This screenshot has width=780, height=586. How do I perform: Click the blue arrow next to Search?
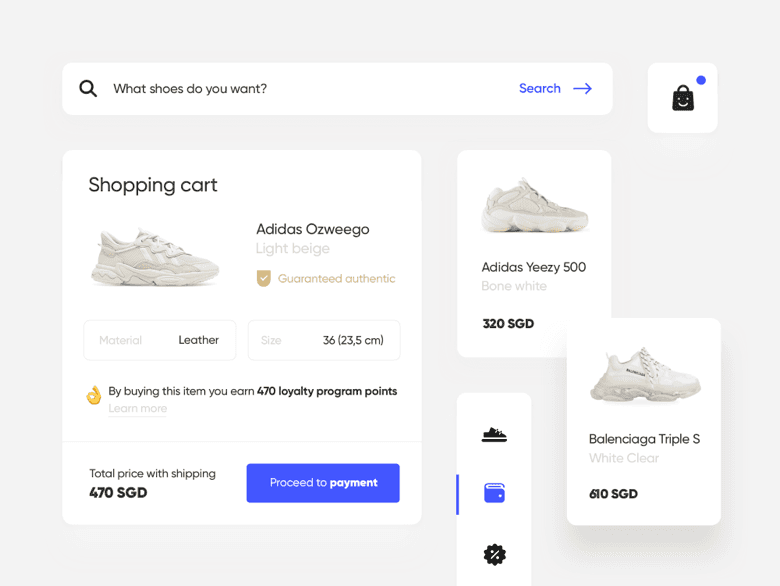tap(583, 89)
